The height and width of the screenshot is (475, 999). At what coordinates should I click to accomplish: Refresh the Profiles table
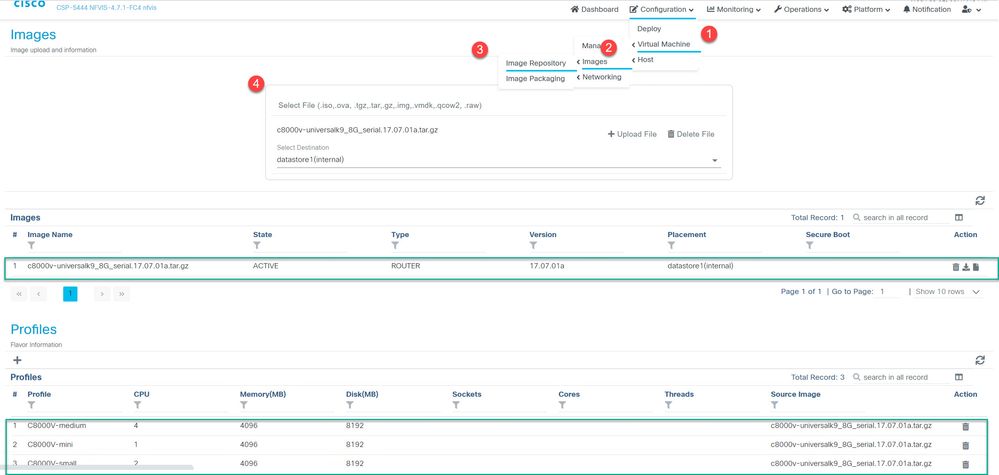tap(980, 360)
